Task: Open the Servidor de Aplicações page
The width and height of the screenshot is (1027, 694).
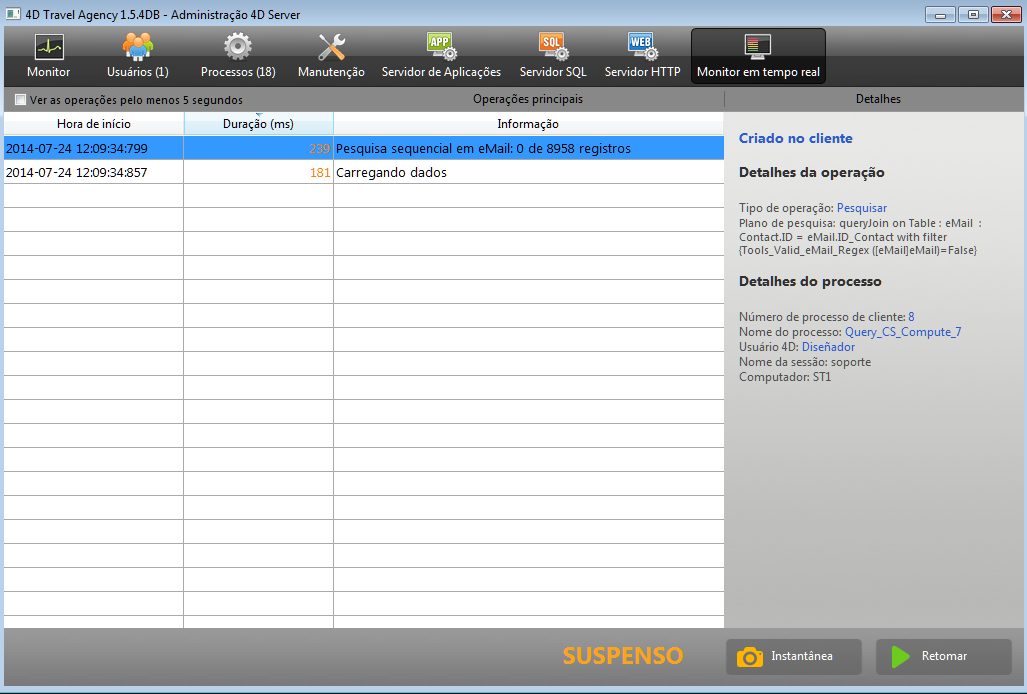Action: click(441, 47)
